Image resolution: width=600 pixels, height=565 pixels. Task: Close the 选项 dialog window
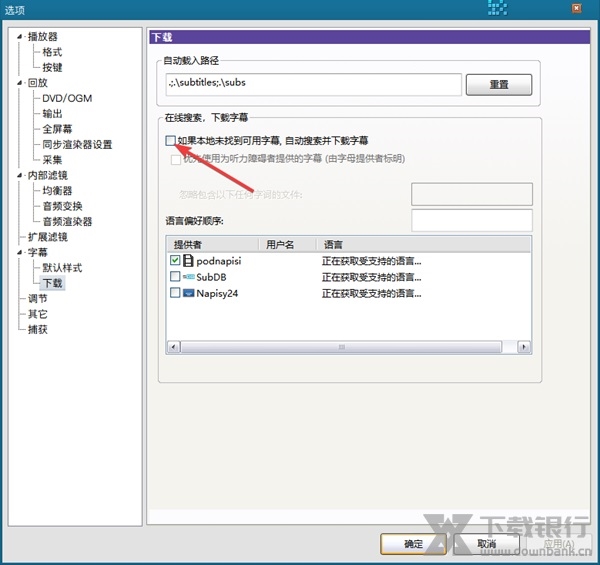coord(577,8)
